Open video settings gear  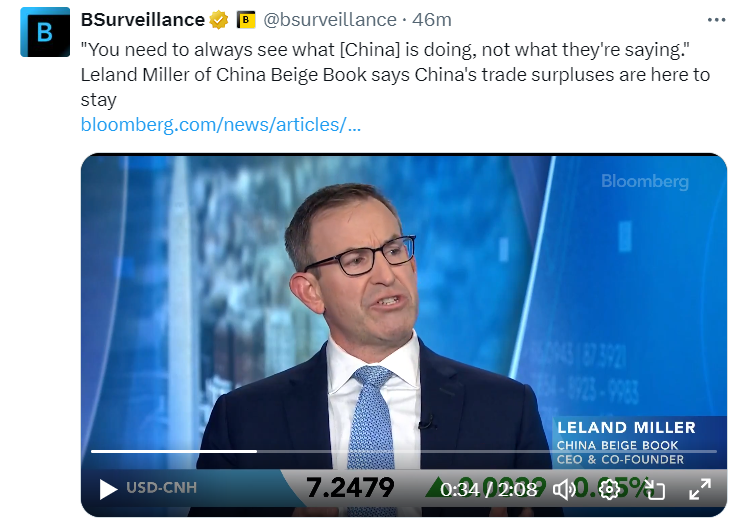coord(609,490)
